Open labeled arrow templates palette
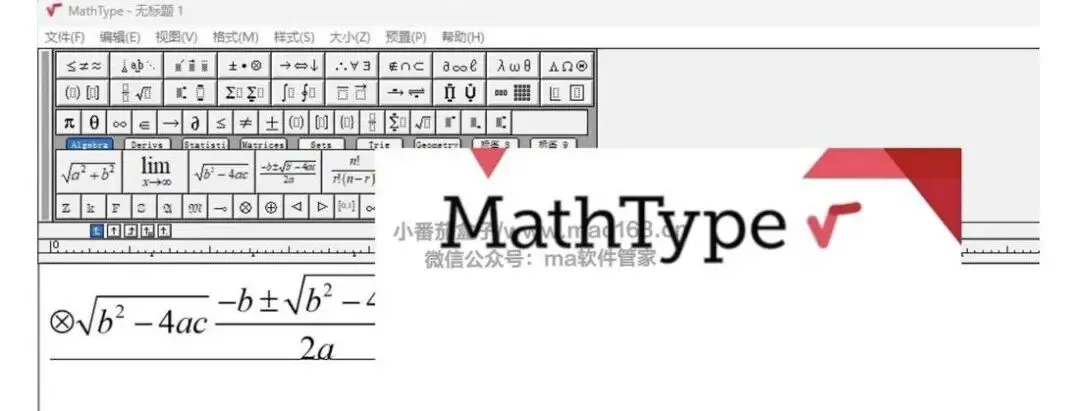Viewport: 1080px width, 411px height. [x=406, y=92]
